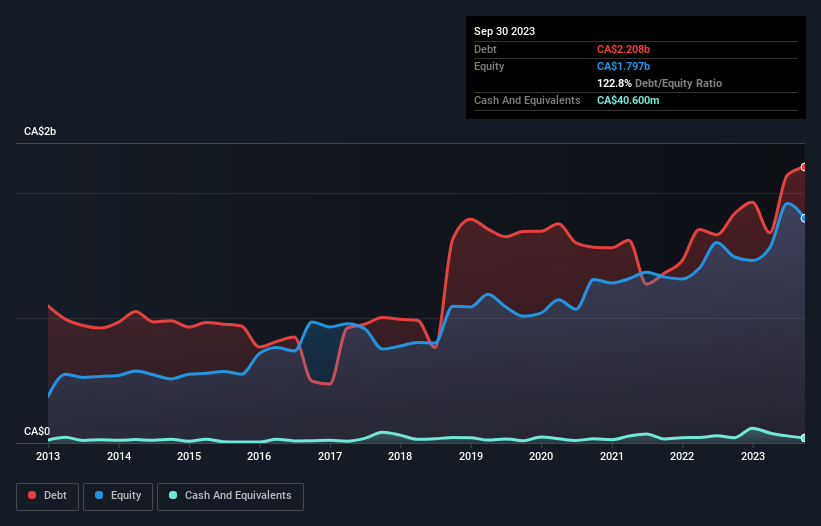Click the Cash And Equivalents tooltip label
821x526 pixels.
pos(527,100)
